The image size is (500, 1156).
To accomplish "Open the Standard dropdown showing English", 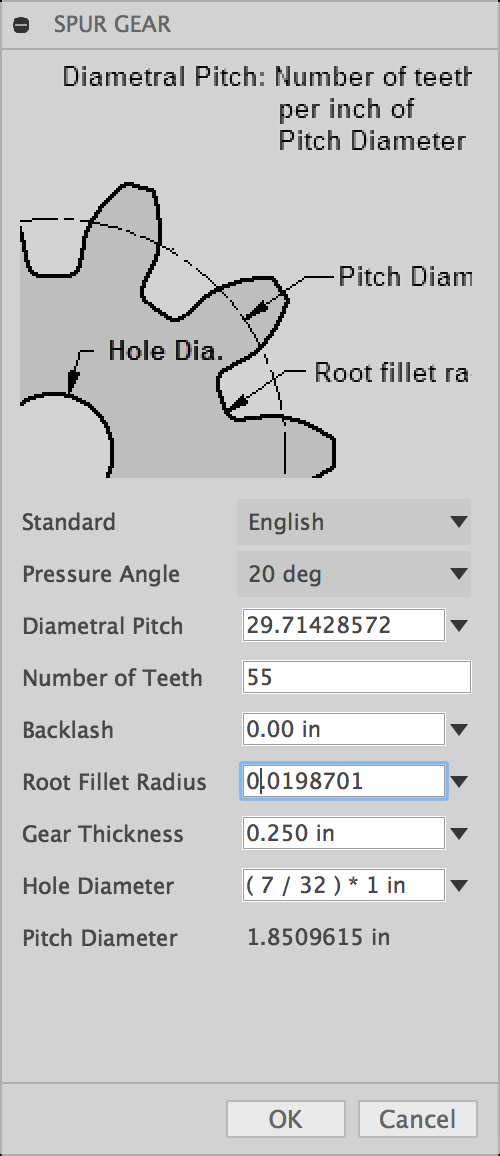I will coord(353,522).
